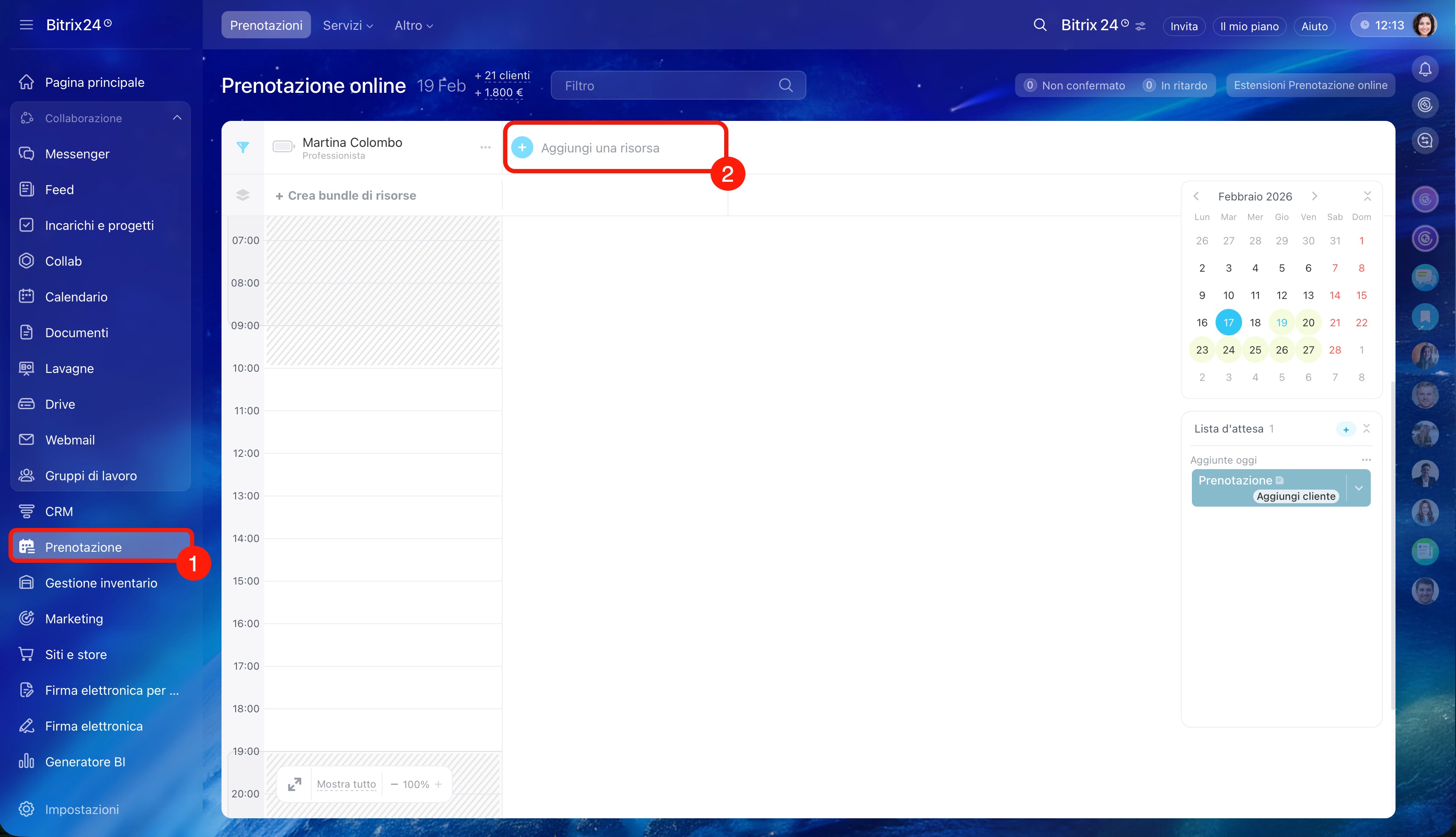This screenshot has width=1456, height=837.
Task: Increase zoom with the plus next to 100%
Action: (438, 784)
